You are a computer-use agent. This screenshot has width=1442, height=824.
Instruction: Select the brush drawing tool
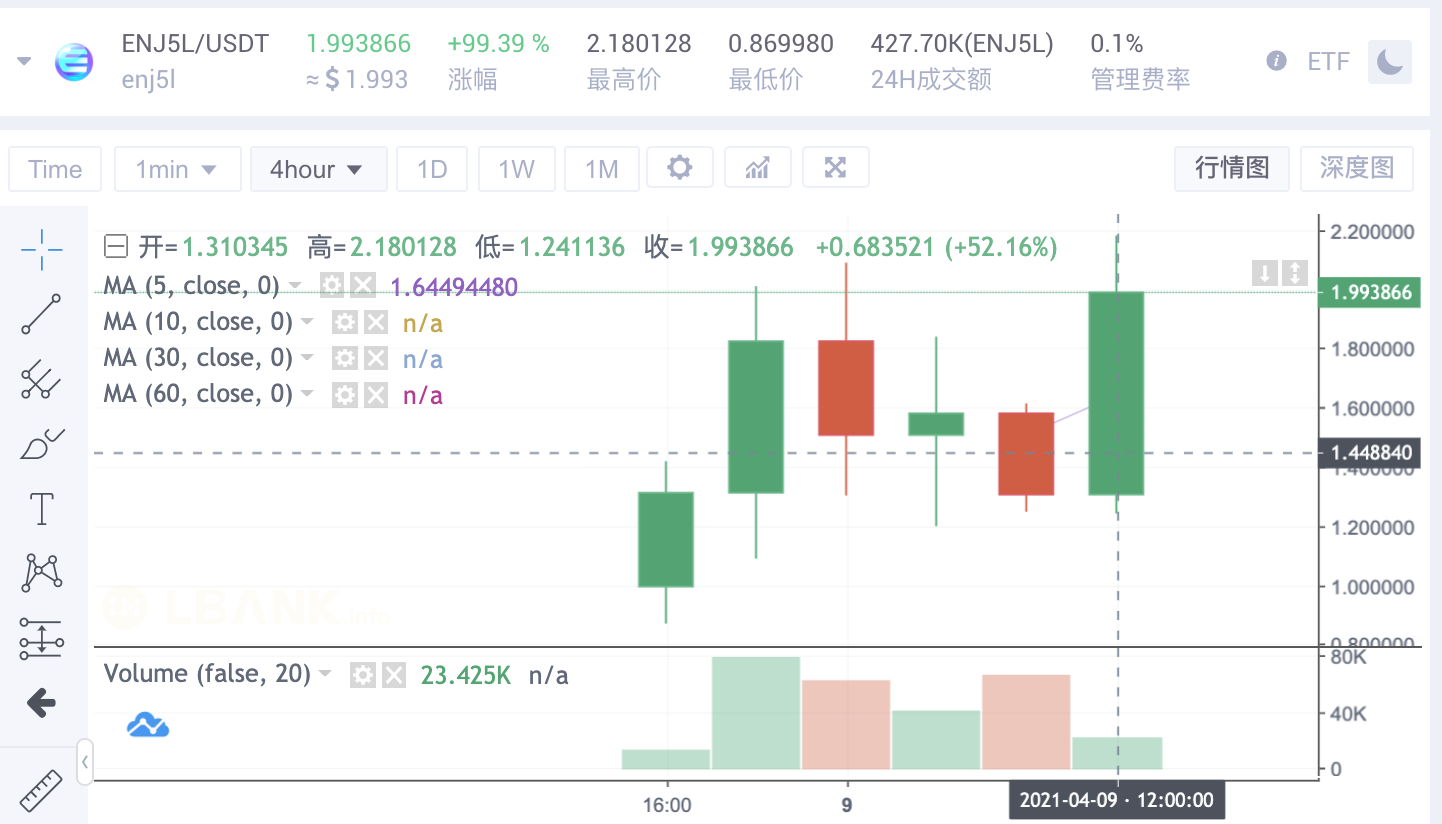(x=40, y=443)
